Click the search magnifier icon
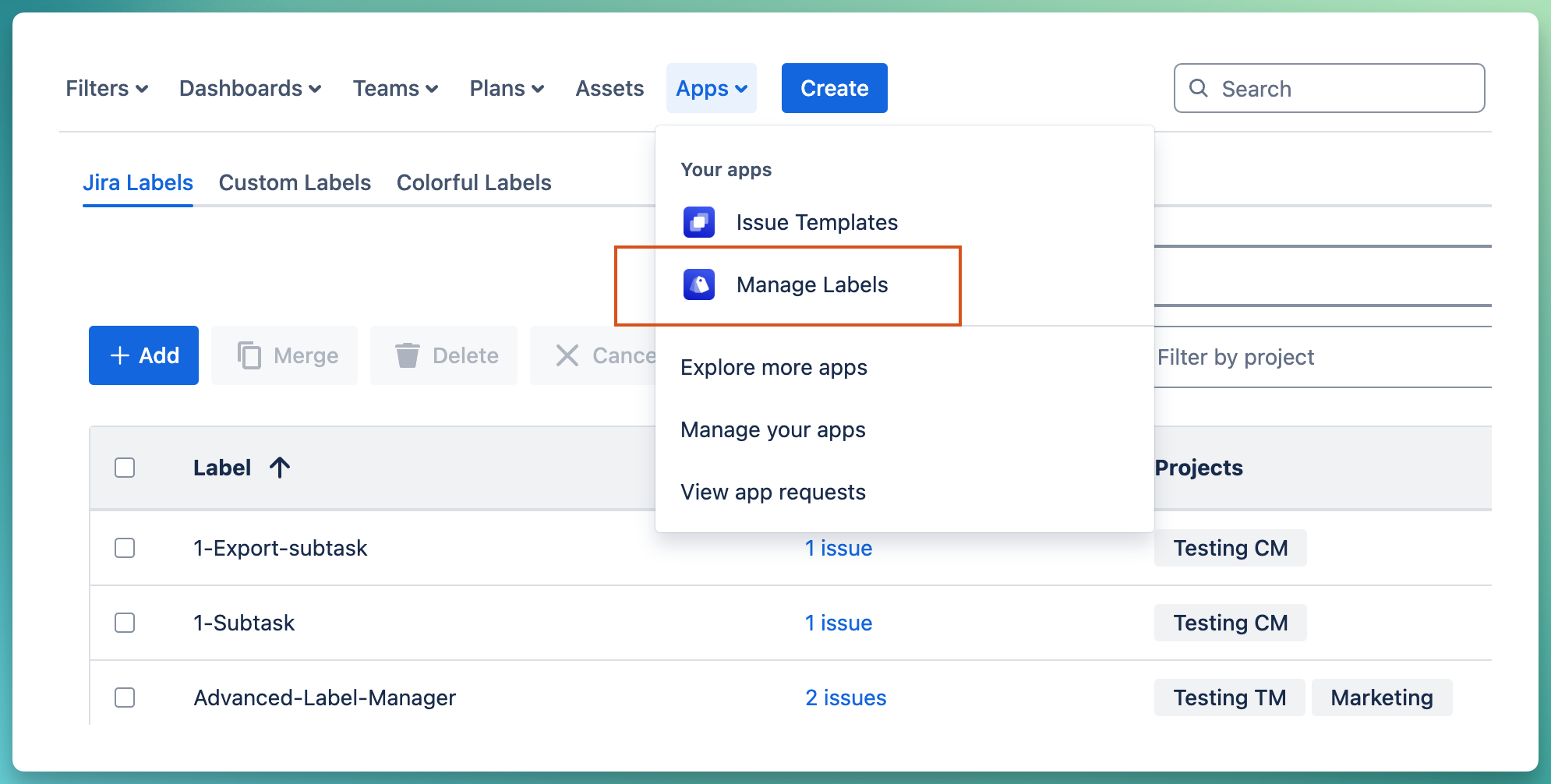Image resolution: width=1551 pixels, height=784 pixels. [x=1198, y=88]
